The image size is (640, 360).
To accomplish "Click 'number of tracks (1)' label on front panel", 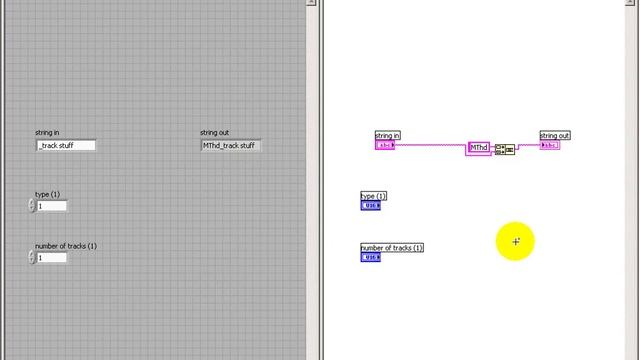I will point(66,246).
